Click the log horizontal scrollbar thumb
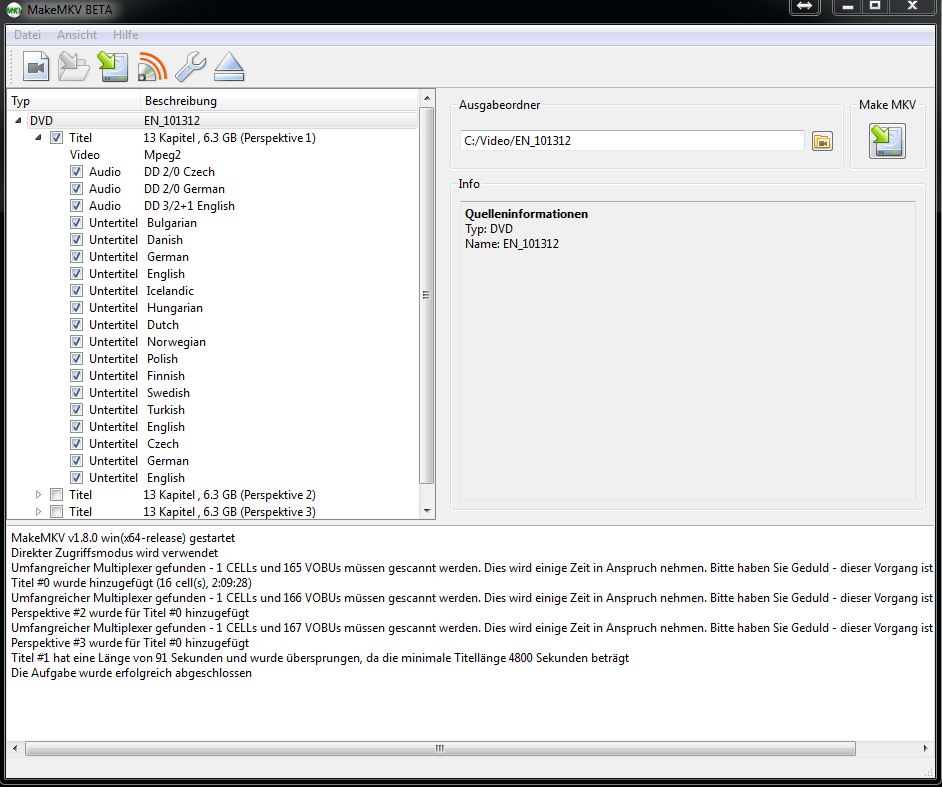This screenshot has height=787, width=942. (x=440, y=749)
